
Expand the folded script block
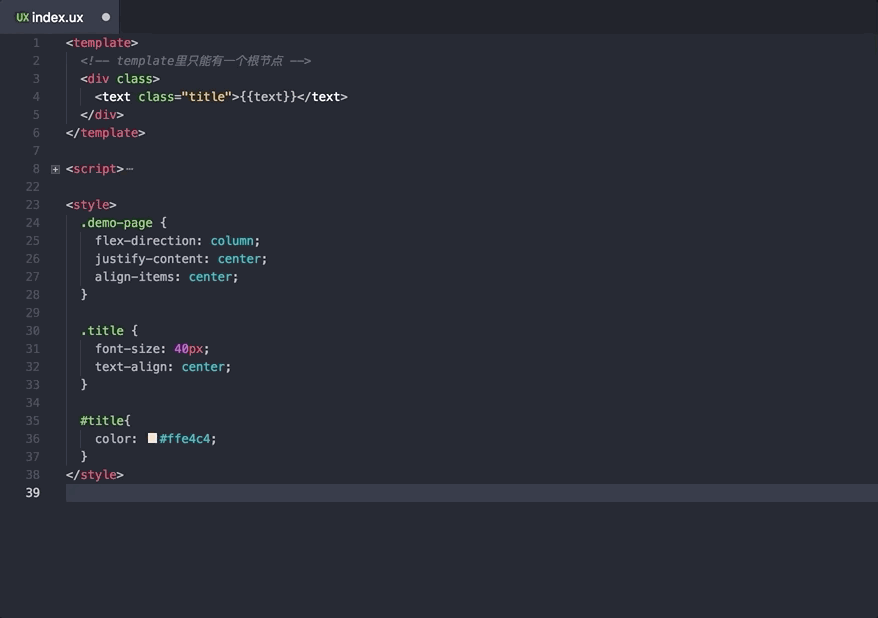point(55,169)
